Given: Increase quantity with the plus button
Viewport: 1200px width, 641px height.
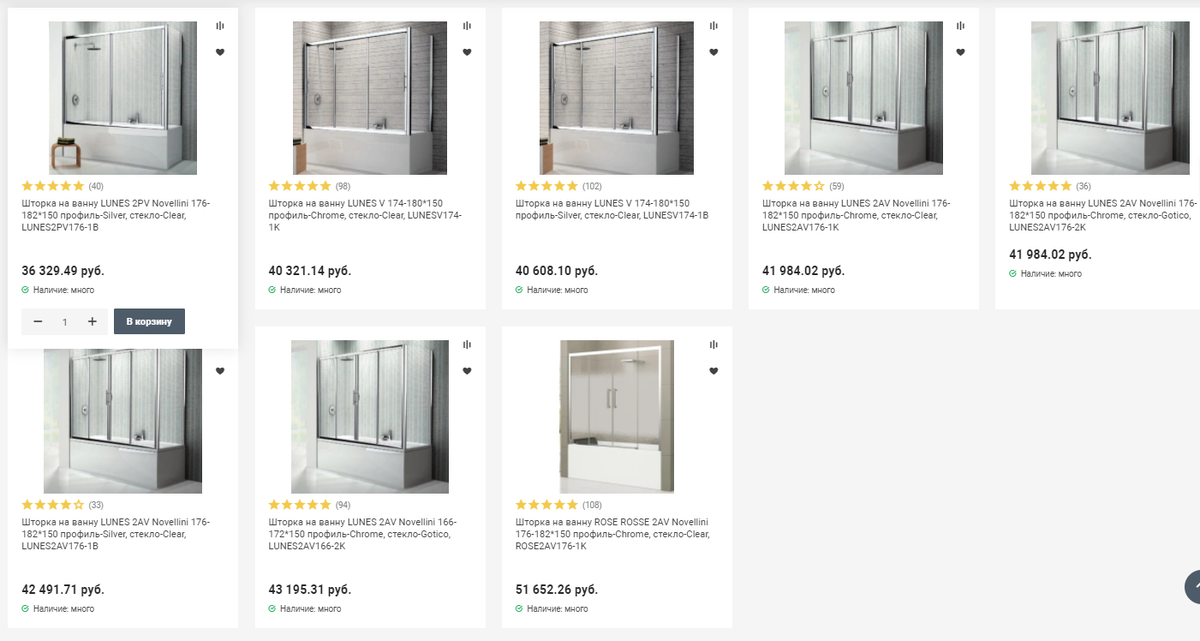Looking at the screenshot, I should tap(92, 321).
